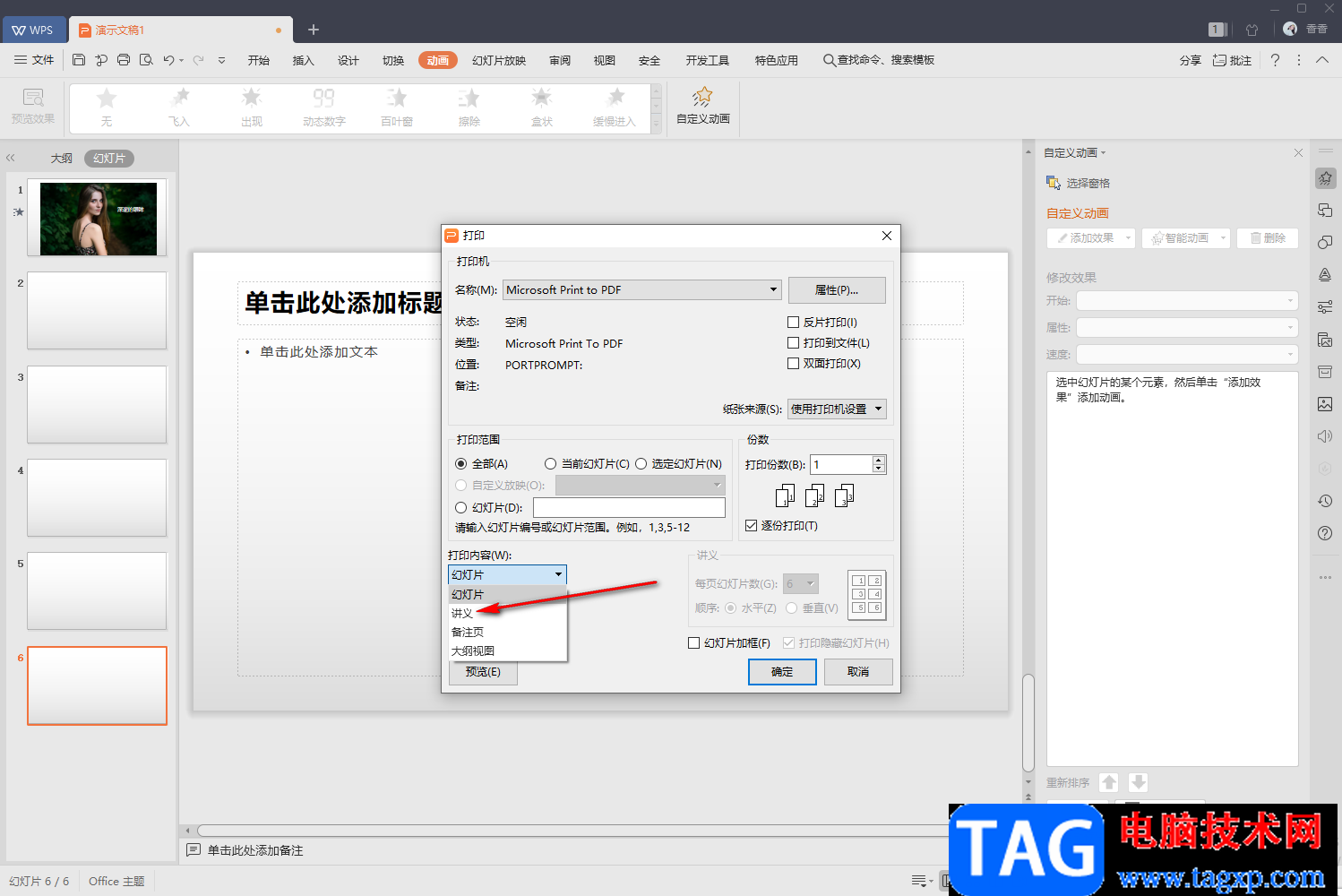Select the Fly In (飞入) animation
1342x896 pixels.
pyautogui.click(x=179, y=108)
